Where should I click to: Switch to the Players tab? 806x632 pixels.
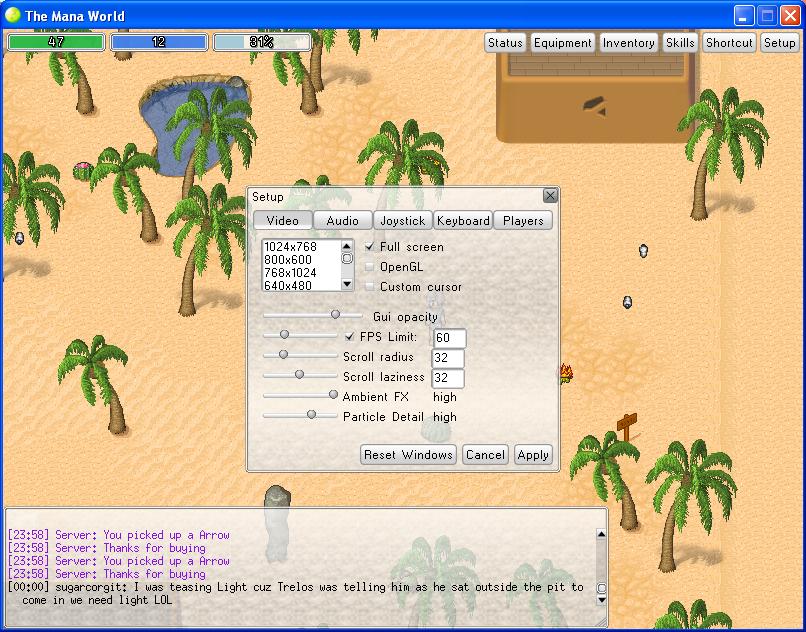(x=523, y=221)
